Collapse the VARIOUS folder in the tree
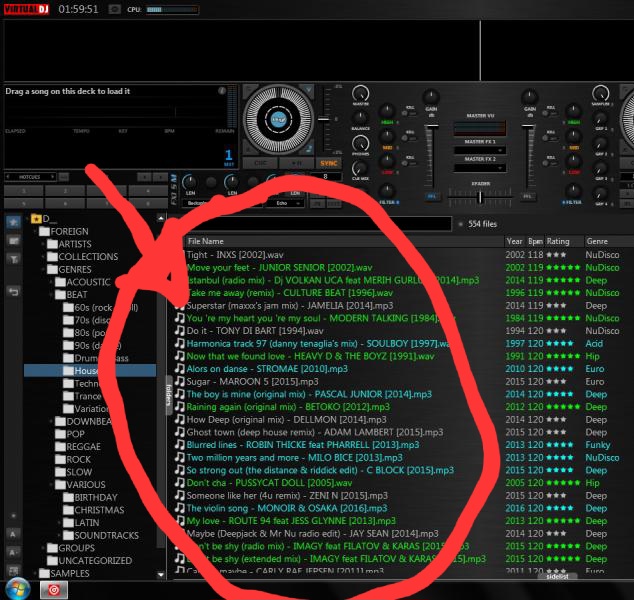 pyautogui.click(x=51, y=484)
